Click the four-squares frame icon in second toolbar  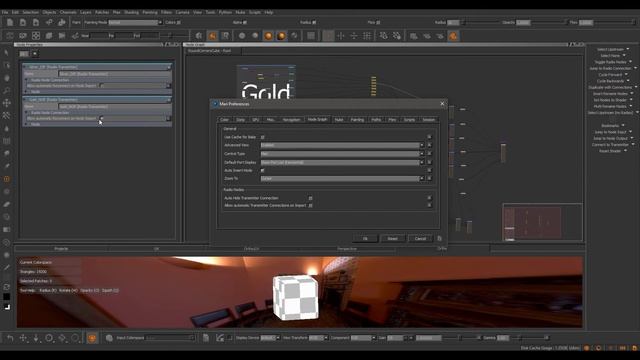pos(36,36)
